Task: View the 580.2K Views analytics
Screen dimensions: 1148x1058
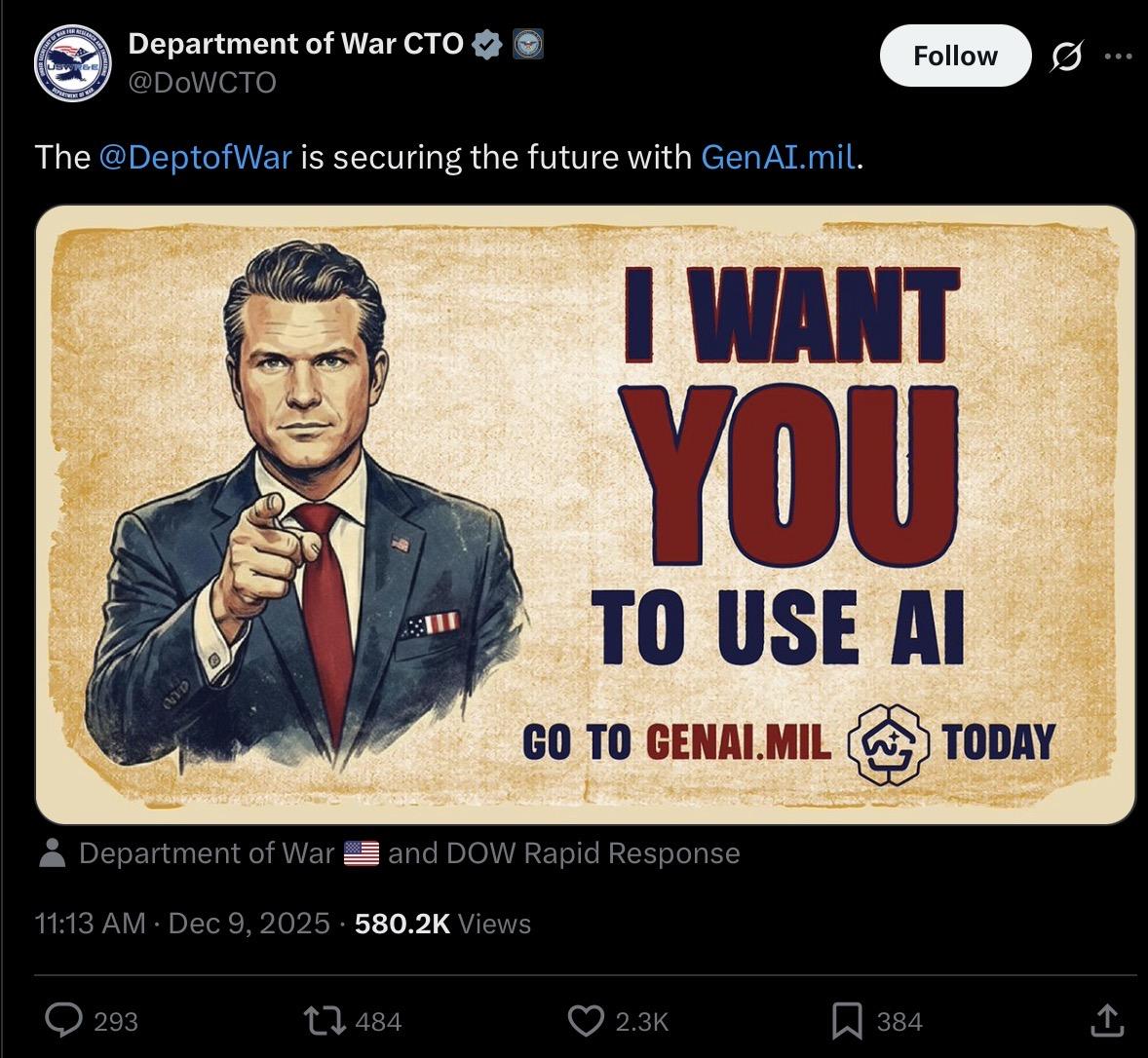Action: tap(443, 924)
